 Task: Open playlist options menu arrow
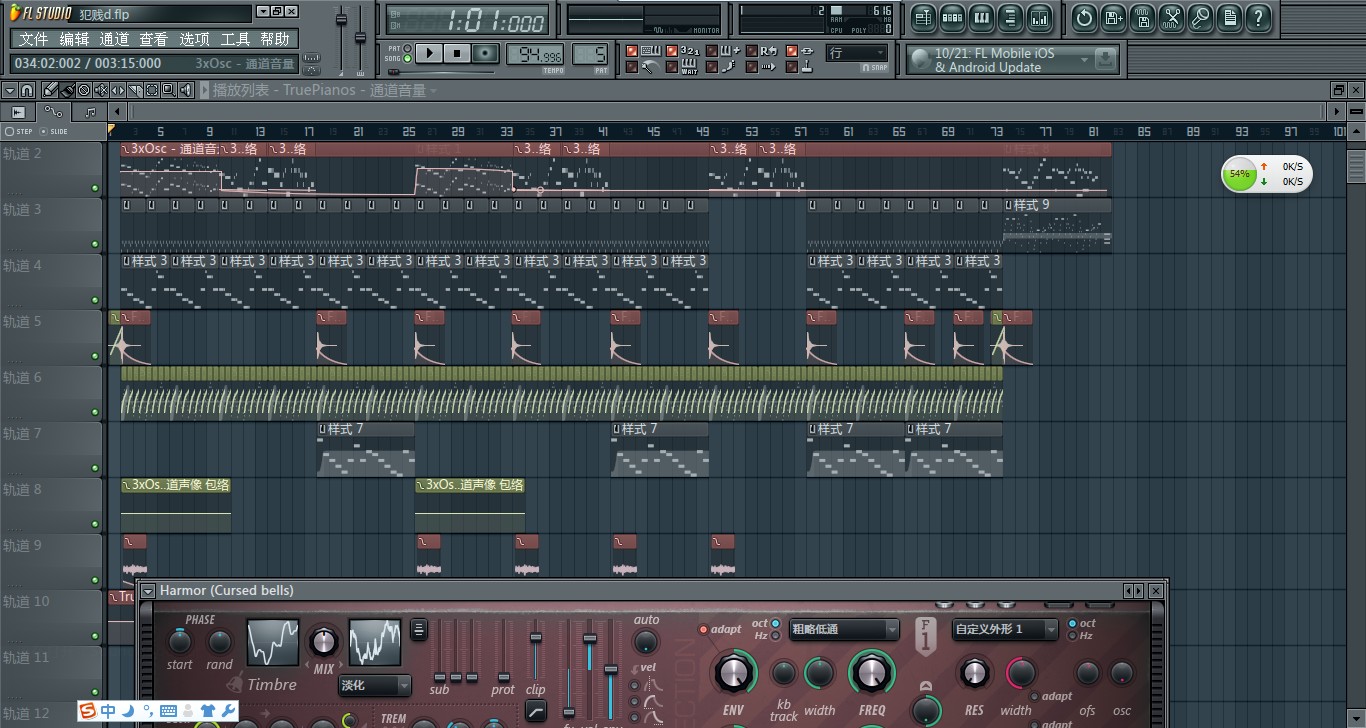pyautogui.click(x=9, y=90)
